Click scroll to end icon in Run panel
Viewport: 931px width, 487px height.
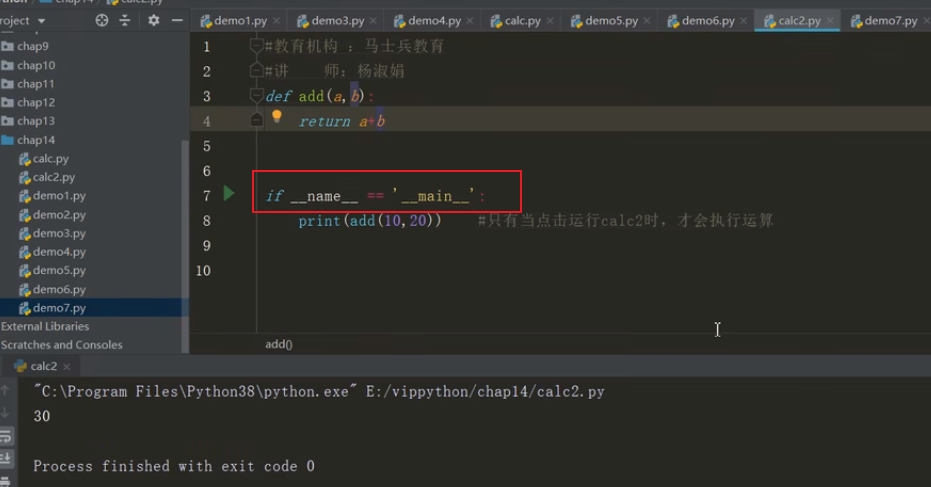click(x=5, y=458)
